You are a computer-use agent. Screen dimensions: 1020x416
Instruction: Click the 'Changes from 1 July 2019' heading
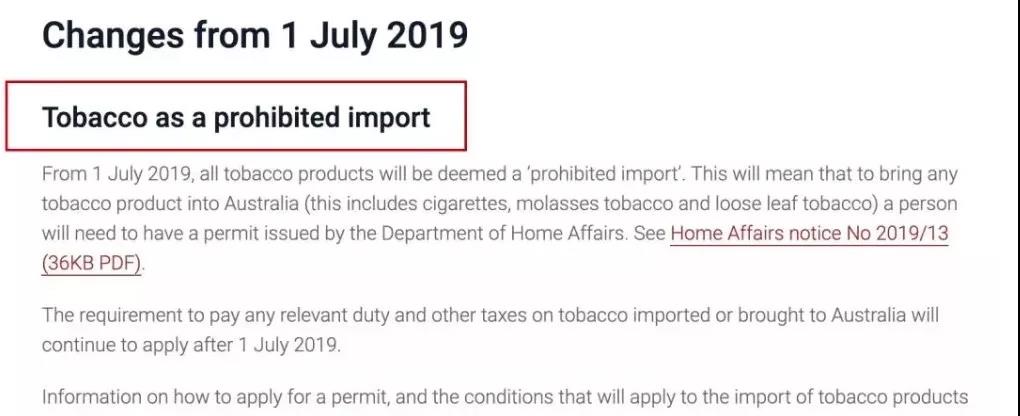pyautogui.click(x=255, y=35)
